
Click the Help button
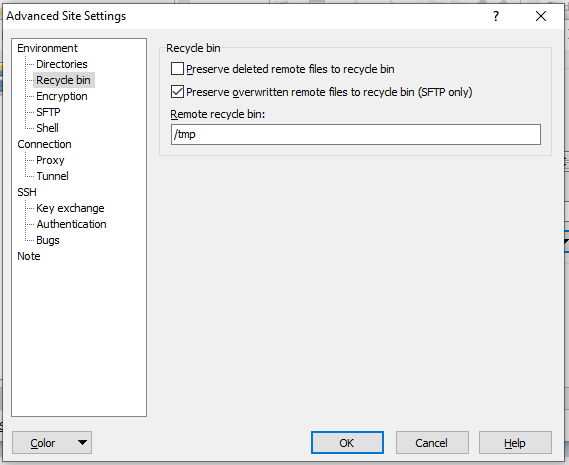click(515, 442)
